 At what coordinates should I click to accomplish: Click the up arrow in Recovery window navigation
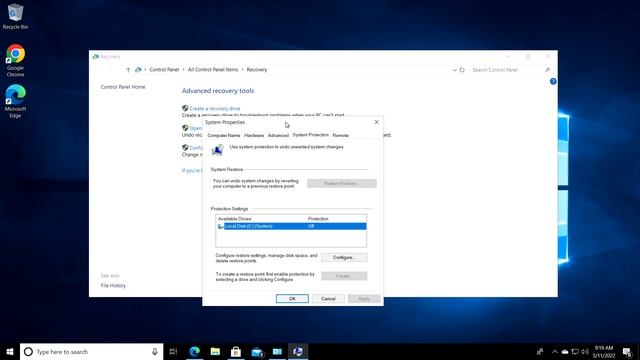pyautogui.click(x=128, y=70)
